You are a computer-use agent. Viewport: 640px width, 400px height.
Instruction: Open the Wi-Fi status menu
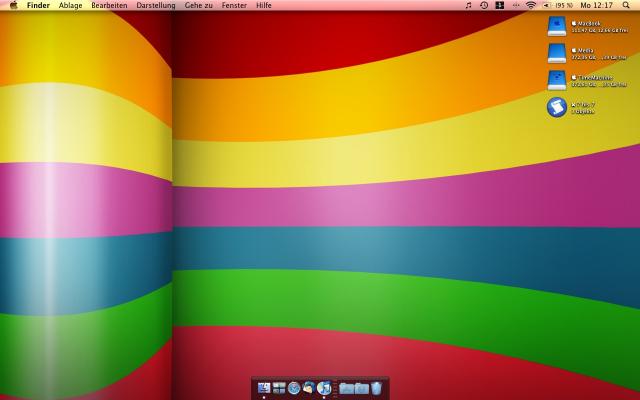click(531, 5)
